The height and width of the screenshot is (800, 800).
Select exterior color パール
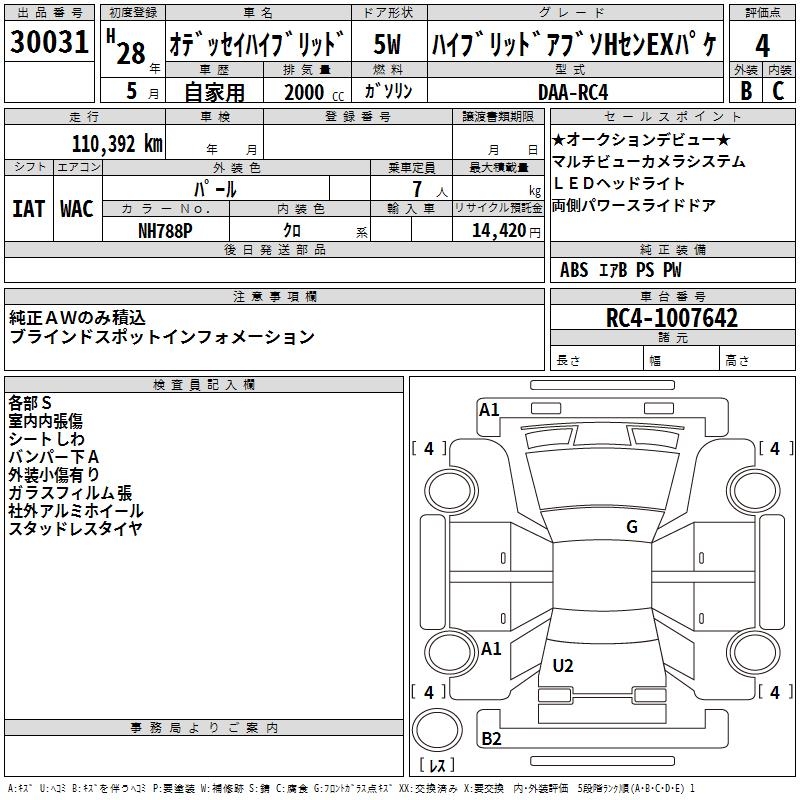click(215, 189)
